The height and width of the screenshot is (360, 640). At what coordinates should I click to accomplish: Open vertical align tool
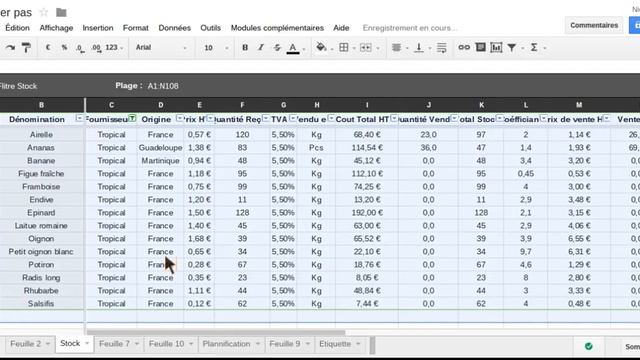418,48
